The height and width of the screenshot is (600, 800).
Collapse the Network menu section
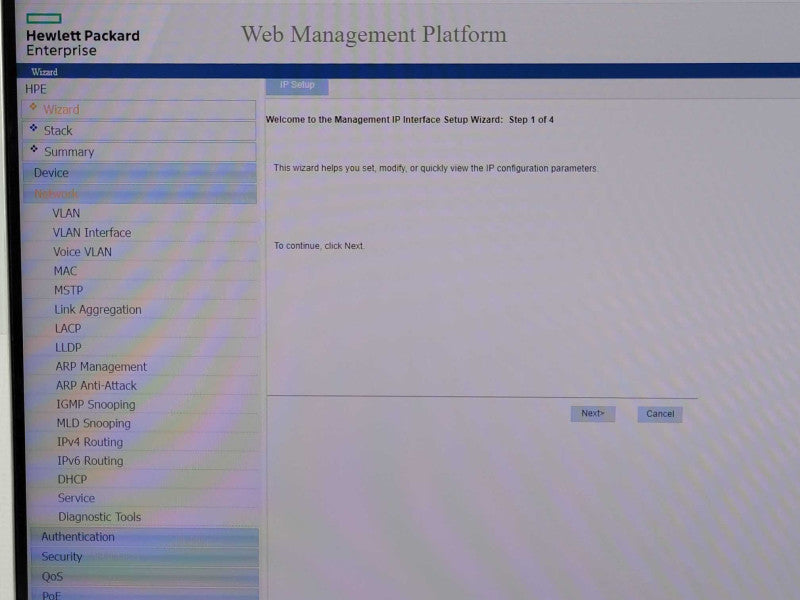point(140,194)
